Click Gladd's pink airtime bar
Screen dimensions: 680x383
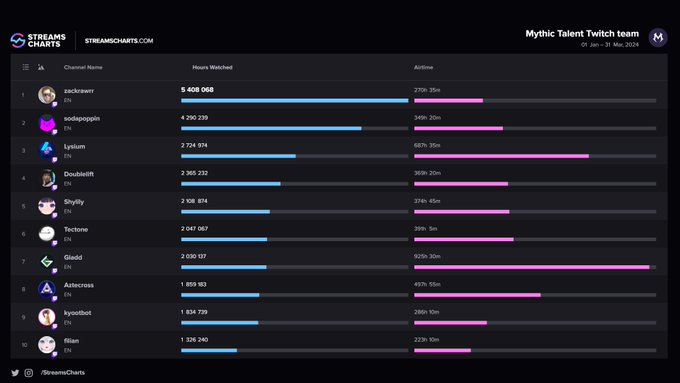pyautogui.click(x=532, y=267)
